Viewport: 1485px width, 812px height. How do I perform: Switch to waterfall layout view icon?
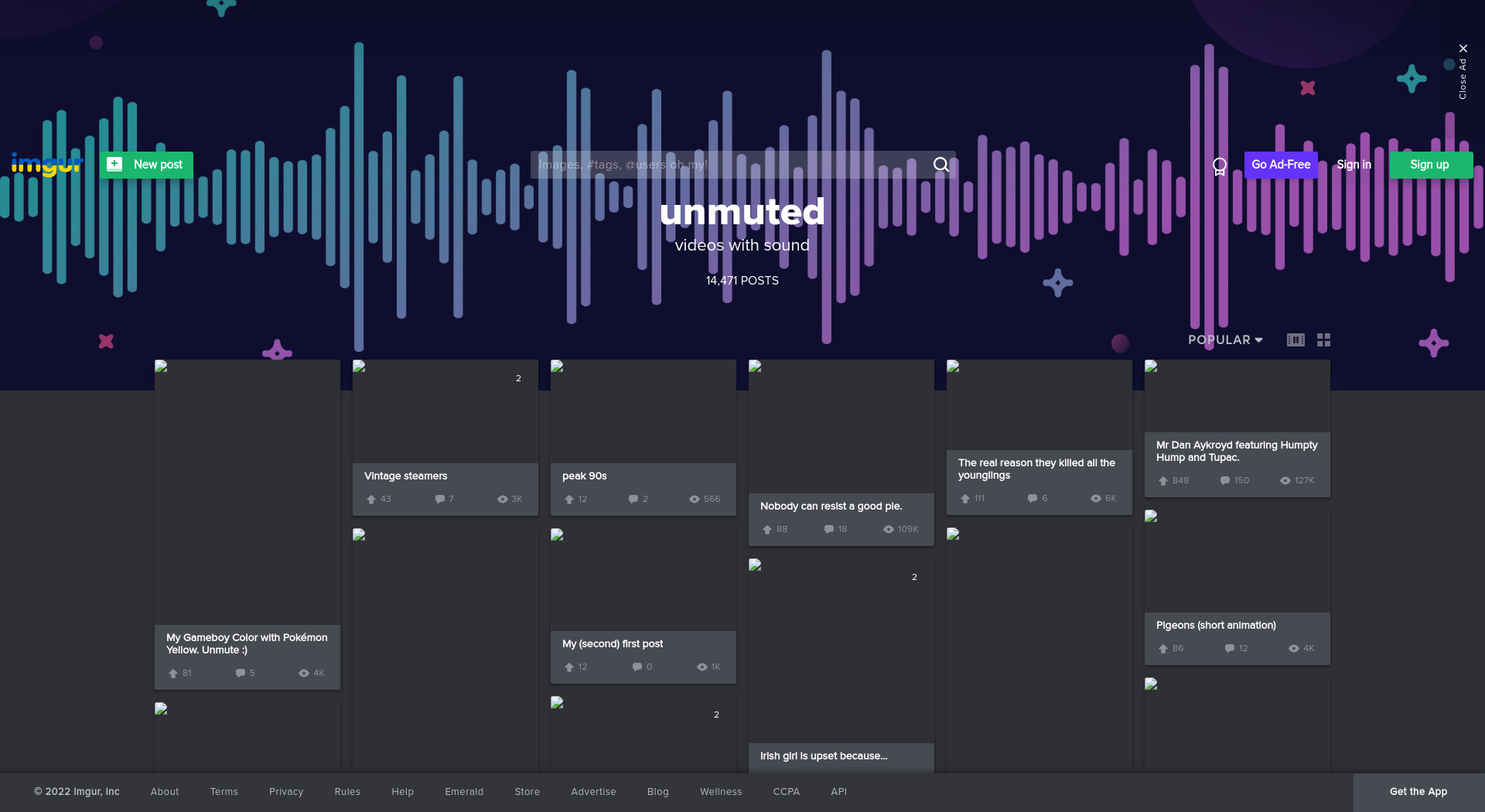coord(1296,339)
